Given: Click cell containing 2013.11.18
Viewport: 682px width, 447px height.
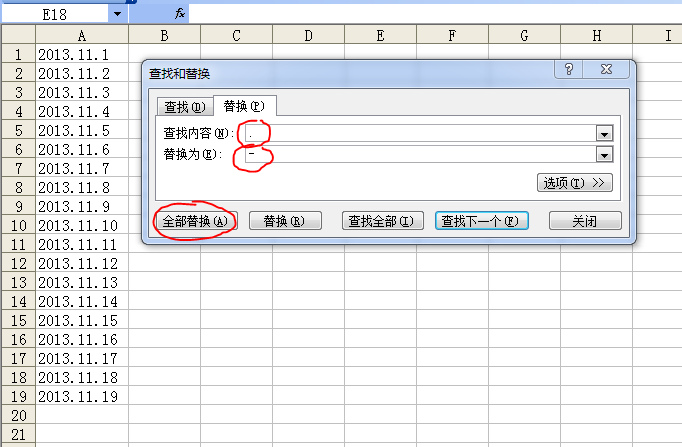Looking at the screenshot, I should [82, 377].
